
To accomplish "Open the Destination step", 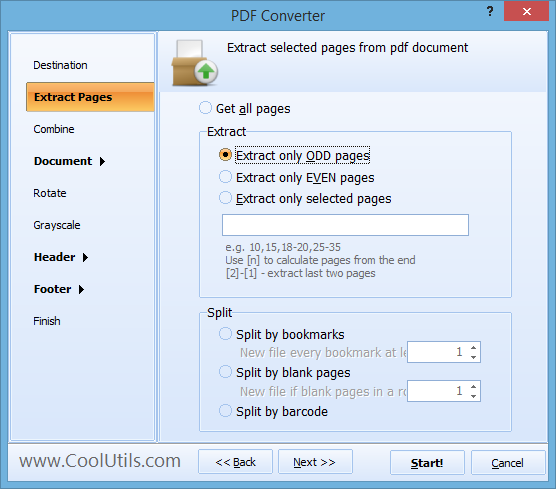I will (60, 65).
